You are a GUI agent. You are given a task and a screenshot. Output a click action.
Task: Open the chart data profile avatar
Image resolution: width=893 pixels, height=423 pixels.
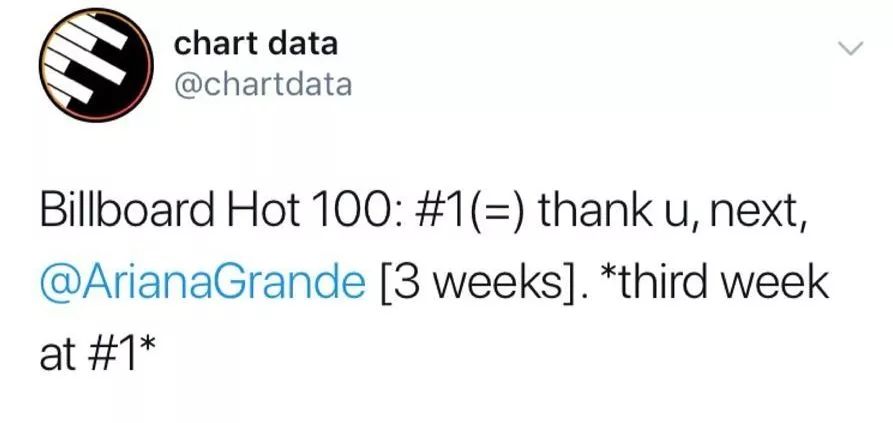(96, 65)
